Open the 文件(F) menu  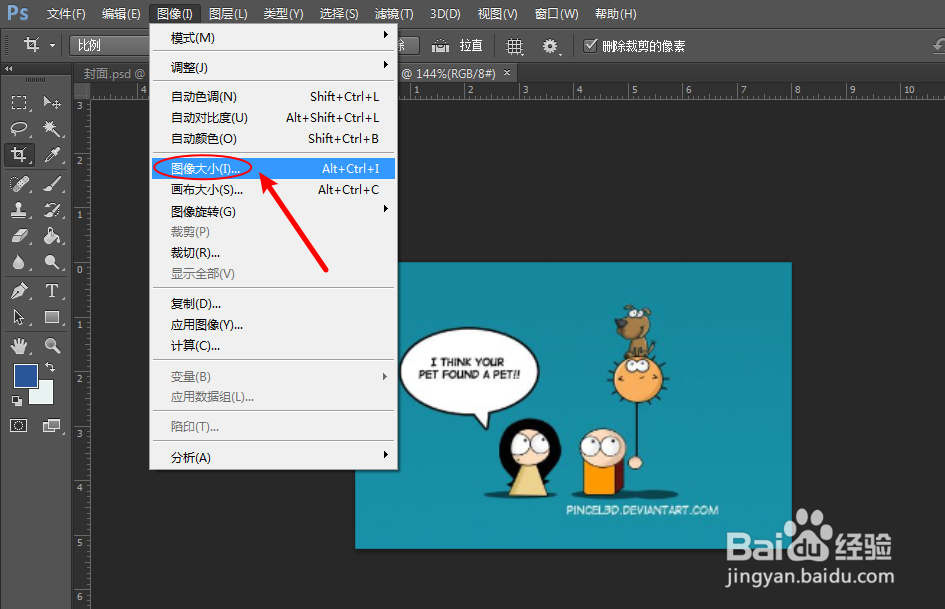point(66,13)
